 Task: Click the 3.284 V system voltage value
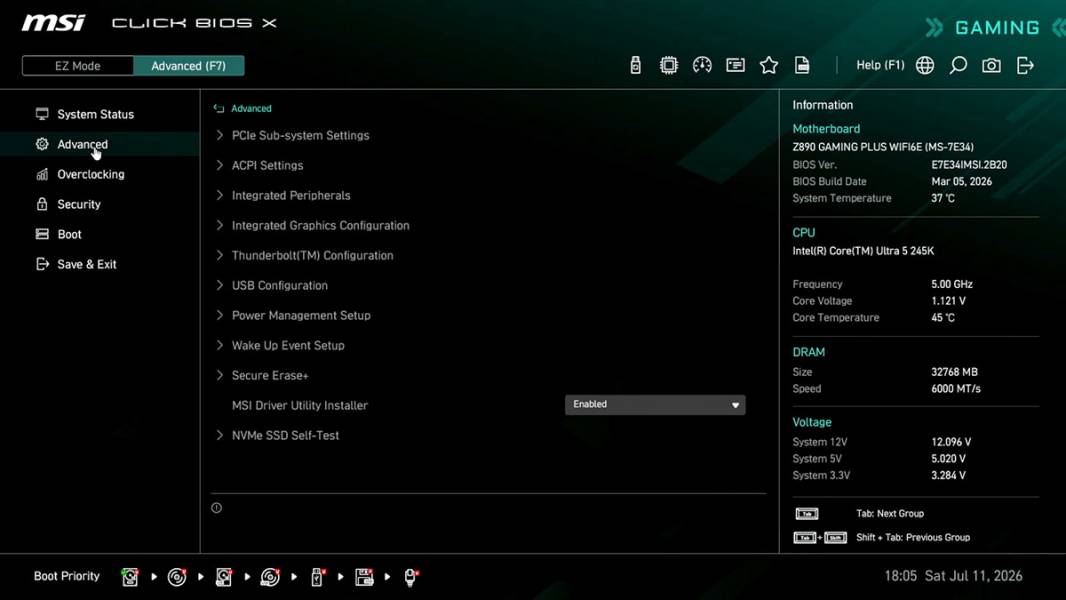[948, 475]
